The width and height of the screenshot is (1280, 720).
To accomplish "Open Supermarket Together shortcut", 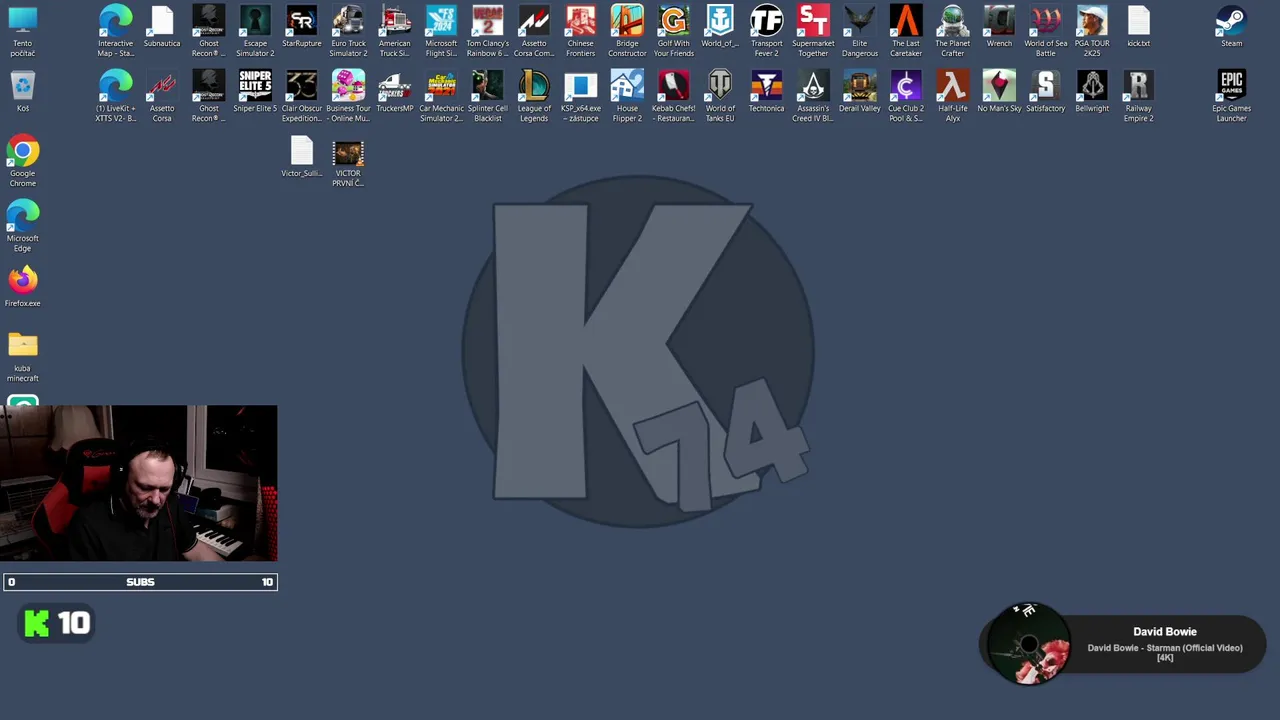I will tap(813, 31).
